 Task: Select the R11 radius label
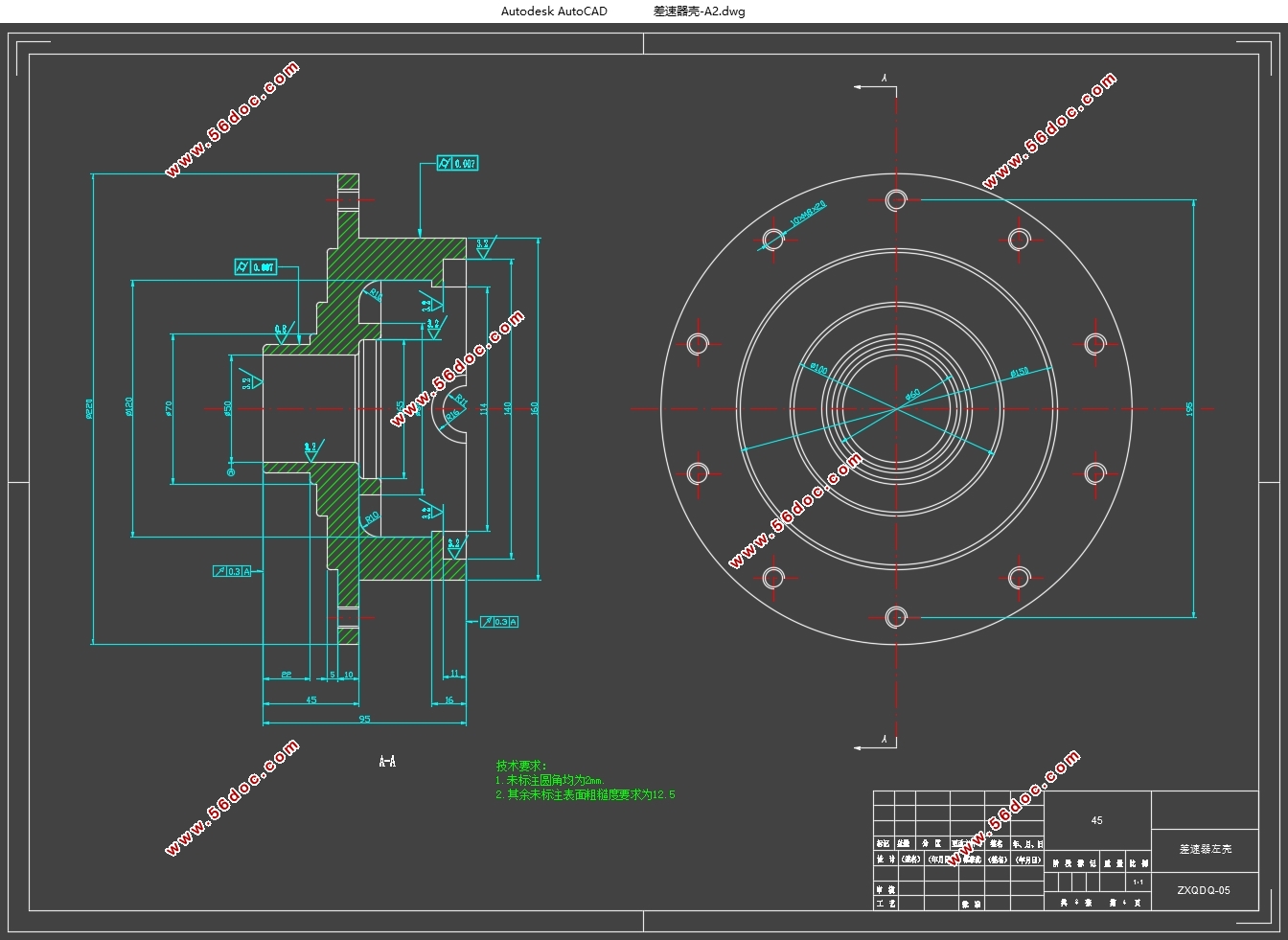[x=461, y=398]
